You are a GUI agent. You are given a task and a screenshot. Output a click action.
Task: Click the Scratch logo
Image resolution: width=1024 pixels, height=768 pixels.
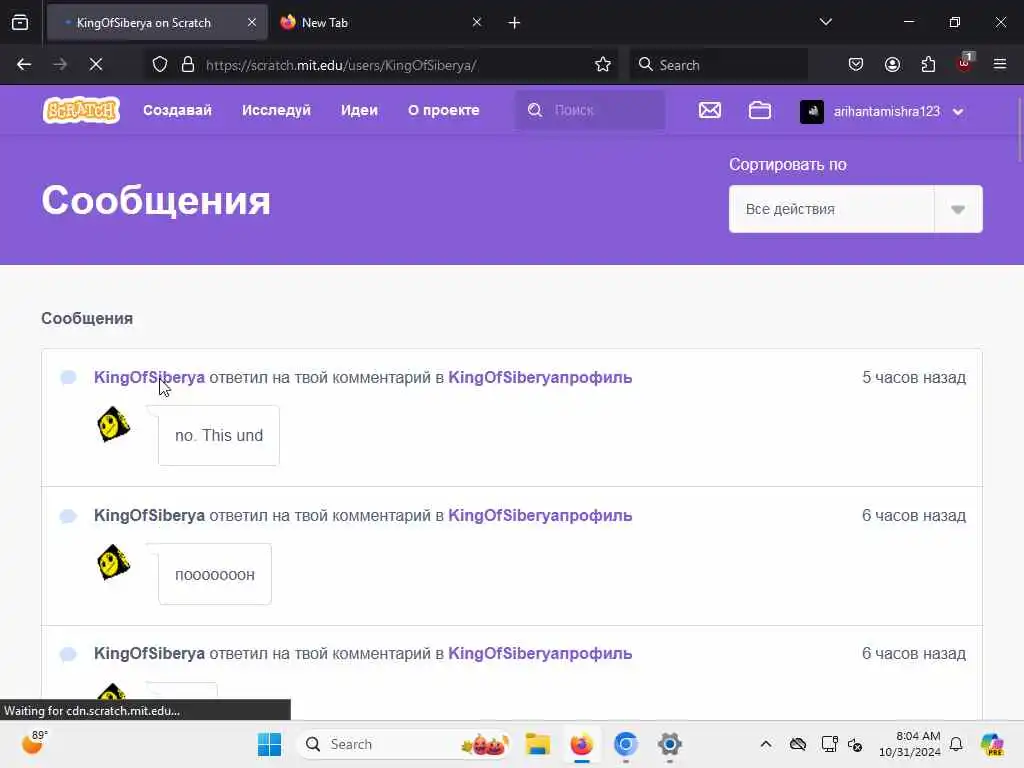[x=81, y=110]
